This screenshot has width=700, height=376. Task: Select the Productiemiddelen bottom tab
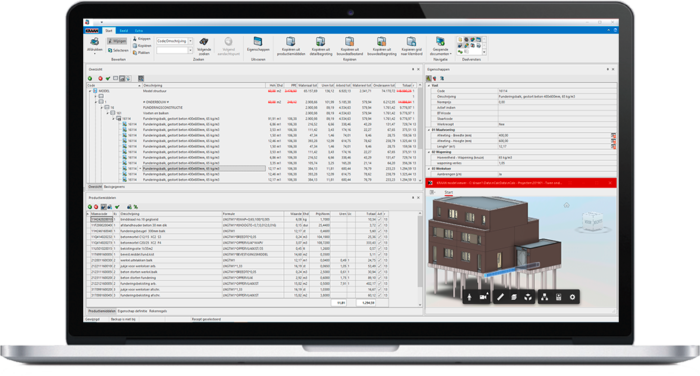coord(101,311)
